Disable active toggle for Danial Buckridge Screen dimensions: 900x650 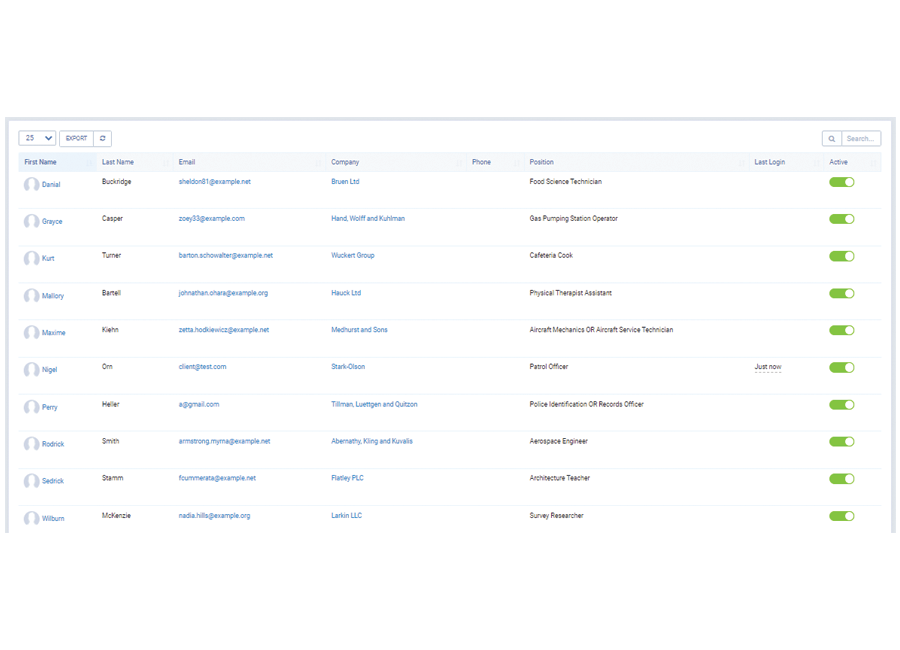841,183
